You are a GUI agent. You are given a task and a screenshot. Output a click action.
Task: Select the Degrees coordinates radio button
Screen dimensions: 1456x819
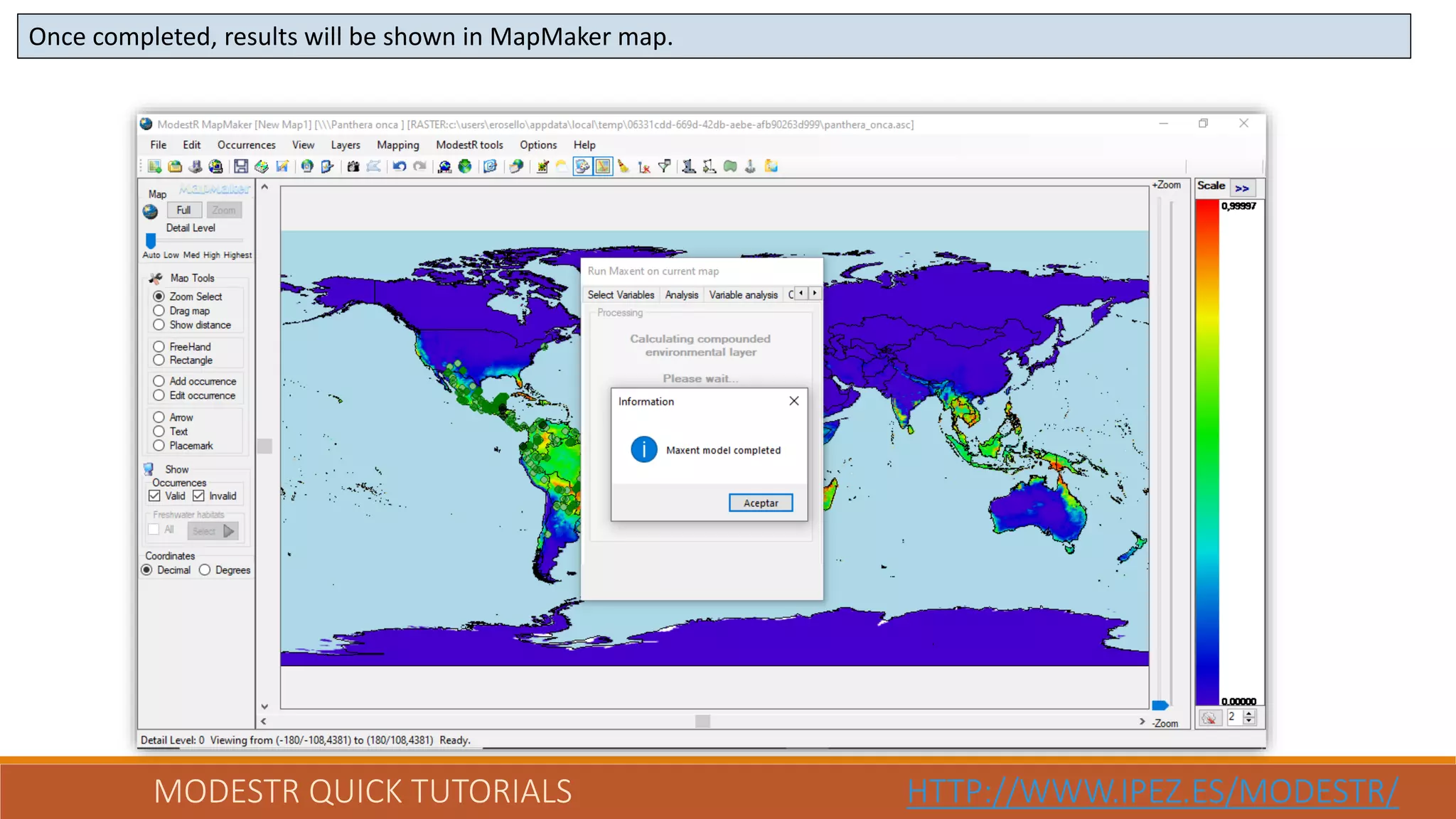pyautogui.click(x=205, y=570)
